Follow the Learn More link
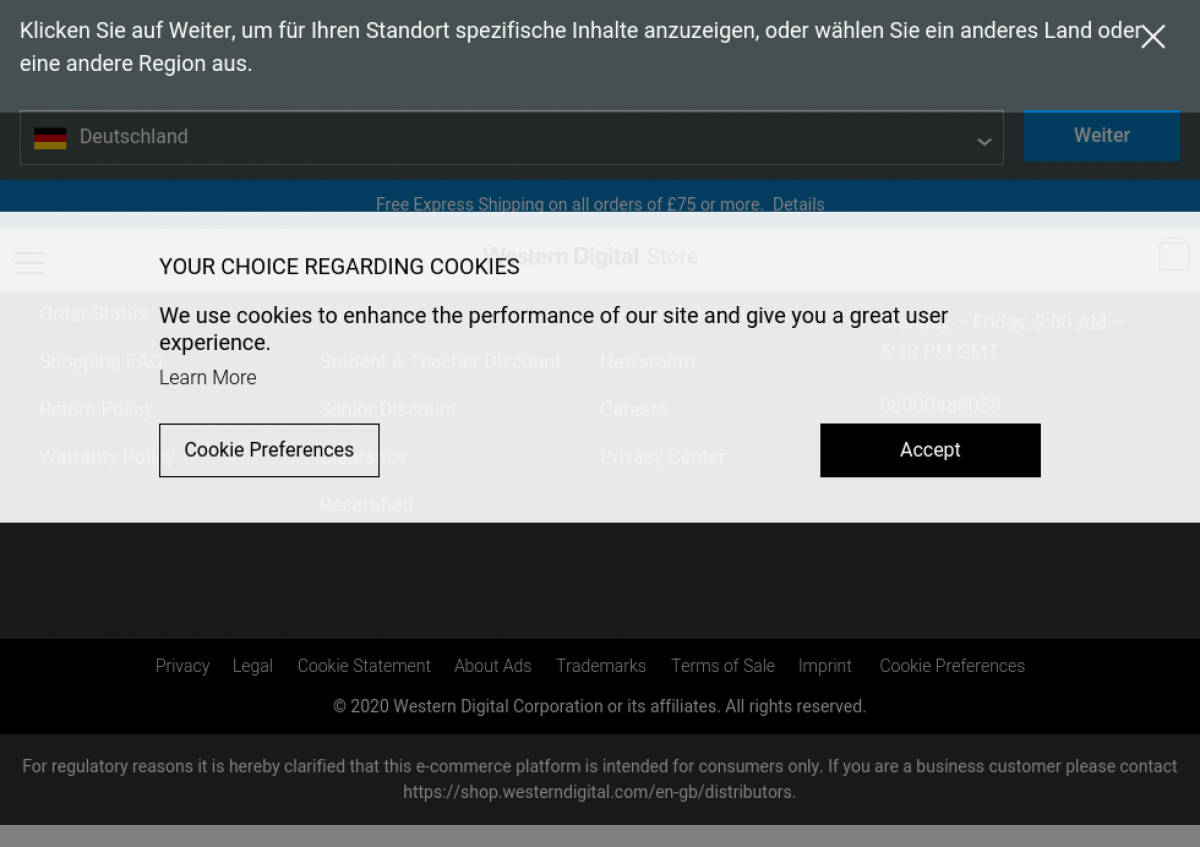Image resolution: width=1200 pixels, height=847 pixels. [x=208, y=377]
